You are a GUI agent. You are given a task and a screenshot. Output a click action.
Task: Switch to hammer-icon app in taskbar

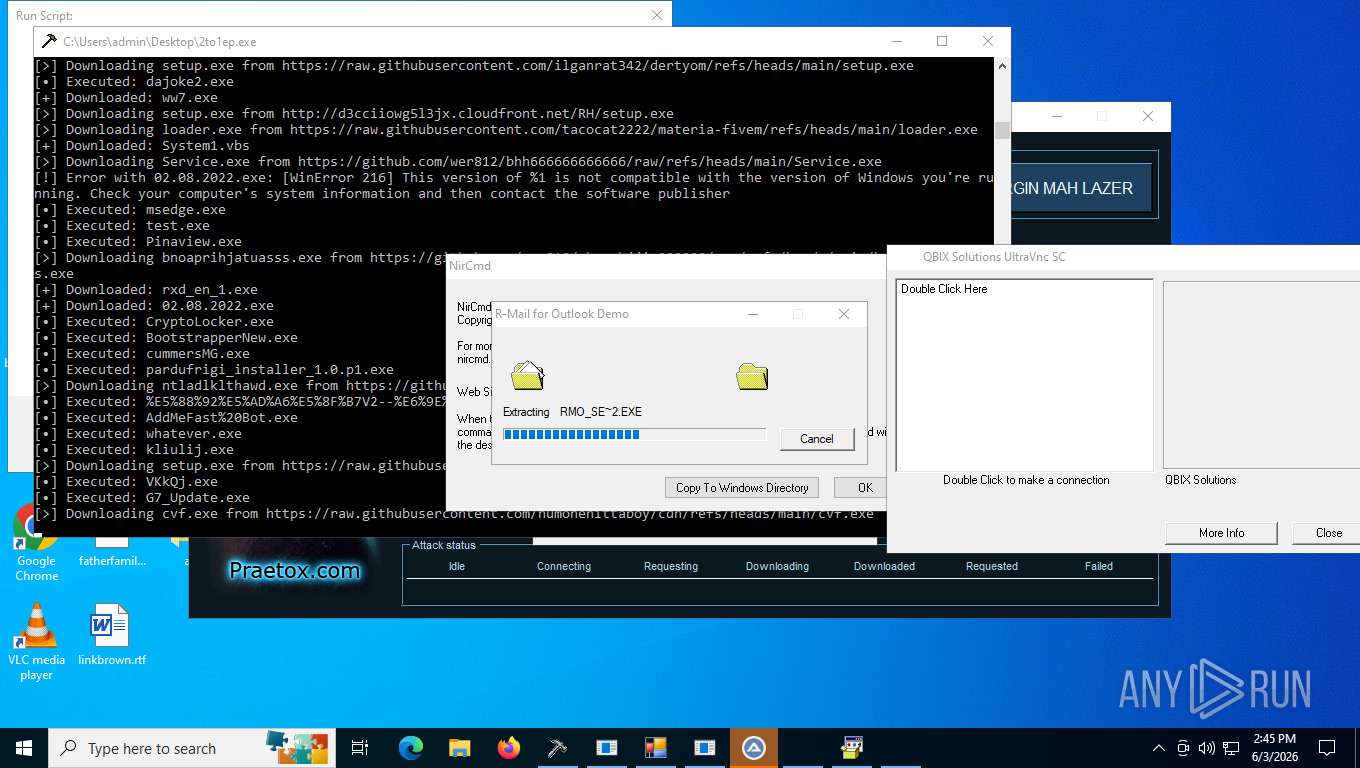pyautogui.click(x=557, y=748)
